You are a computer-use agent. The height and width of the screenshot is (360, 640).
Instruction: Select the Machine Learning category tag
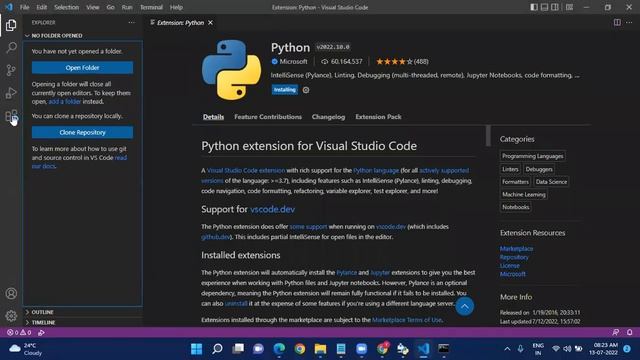(x=524, y=194)
